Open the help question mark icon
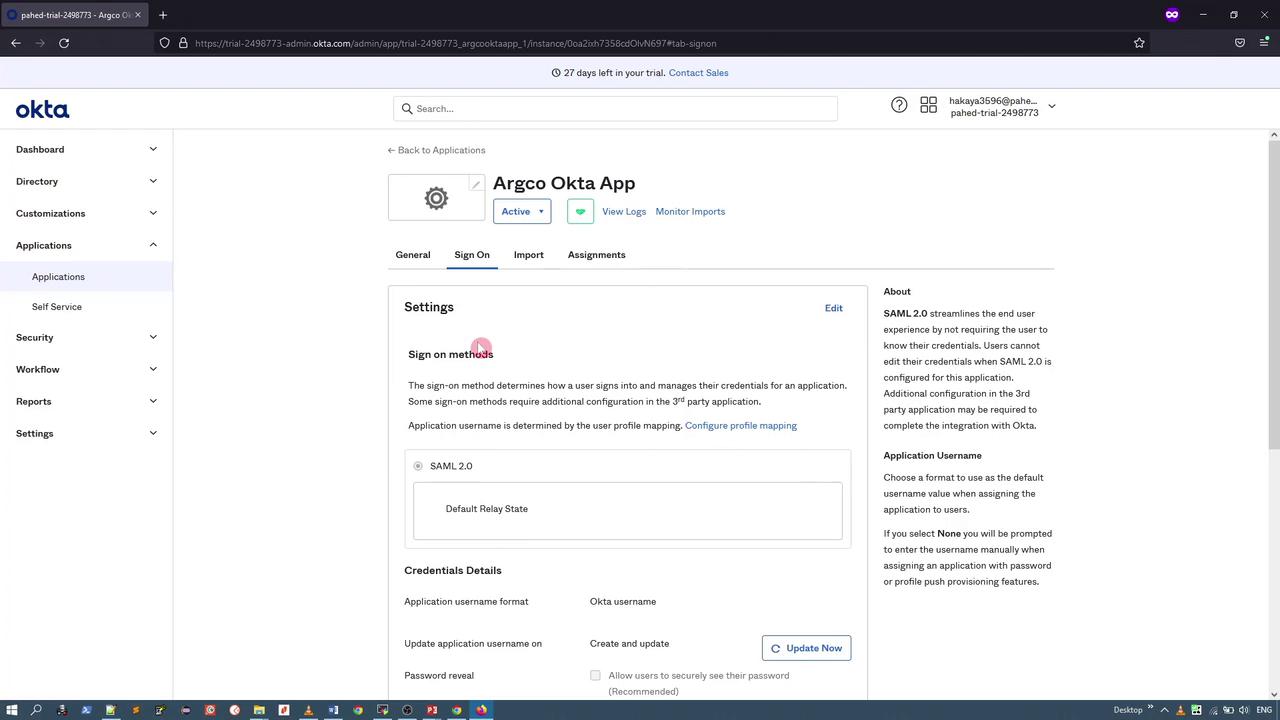 tap(899, 105)
